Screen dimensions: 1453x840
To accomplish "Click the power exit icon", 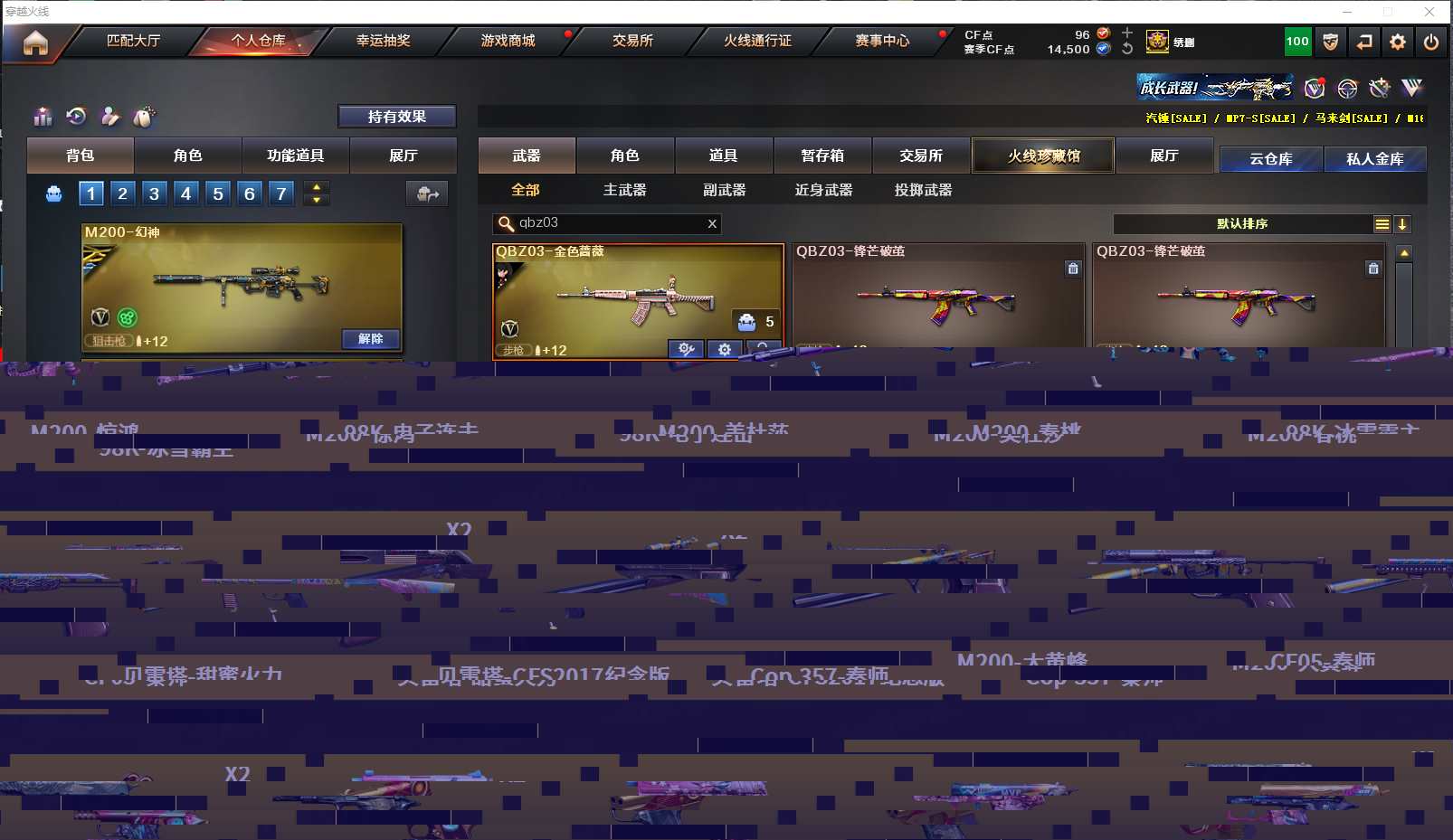I will (1431, 42).
